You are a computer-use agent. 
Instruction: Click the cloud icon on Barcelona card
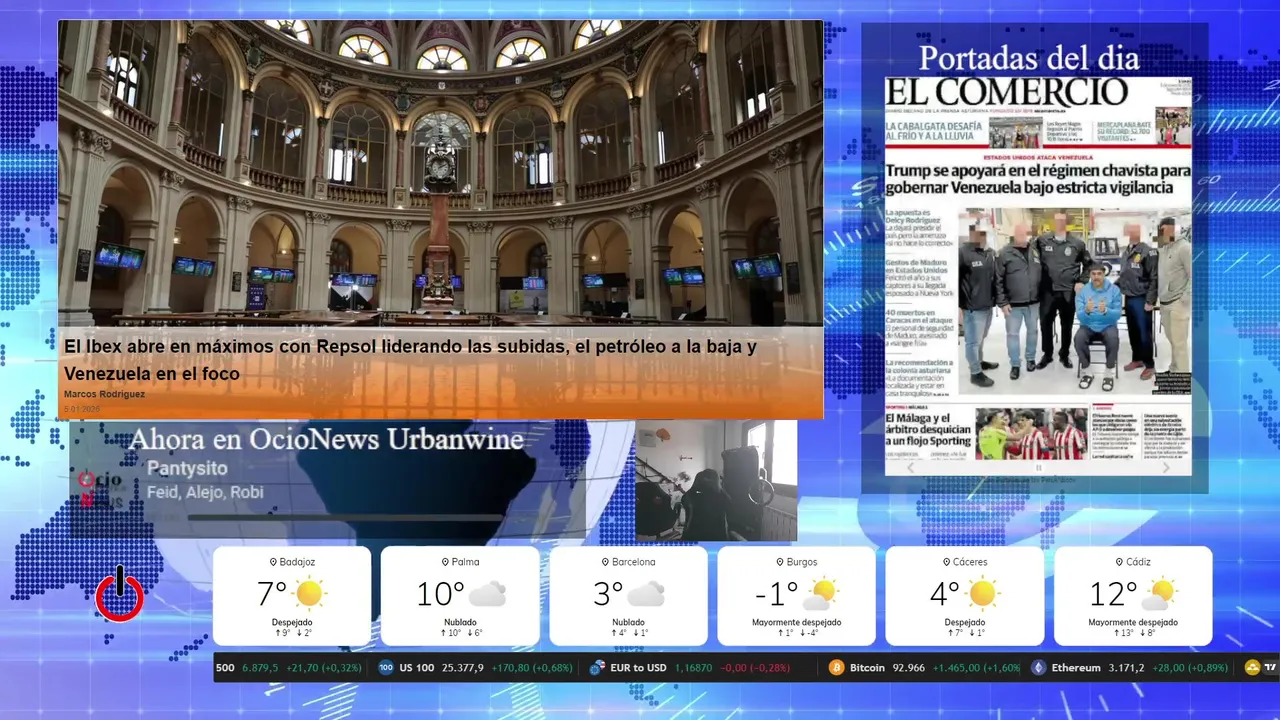click(x=646, y=594)
